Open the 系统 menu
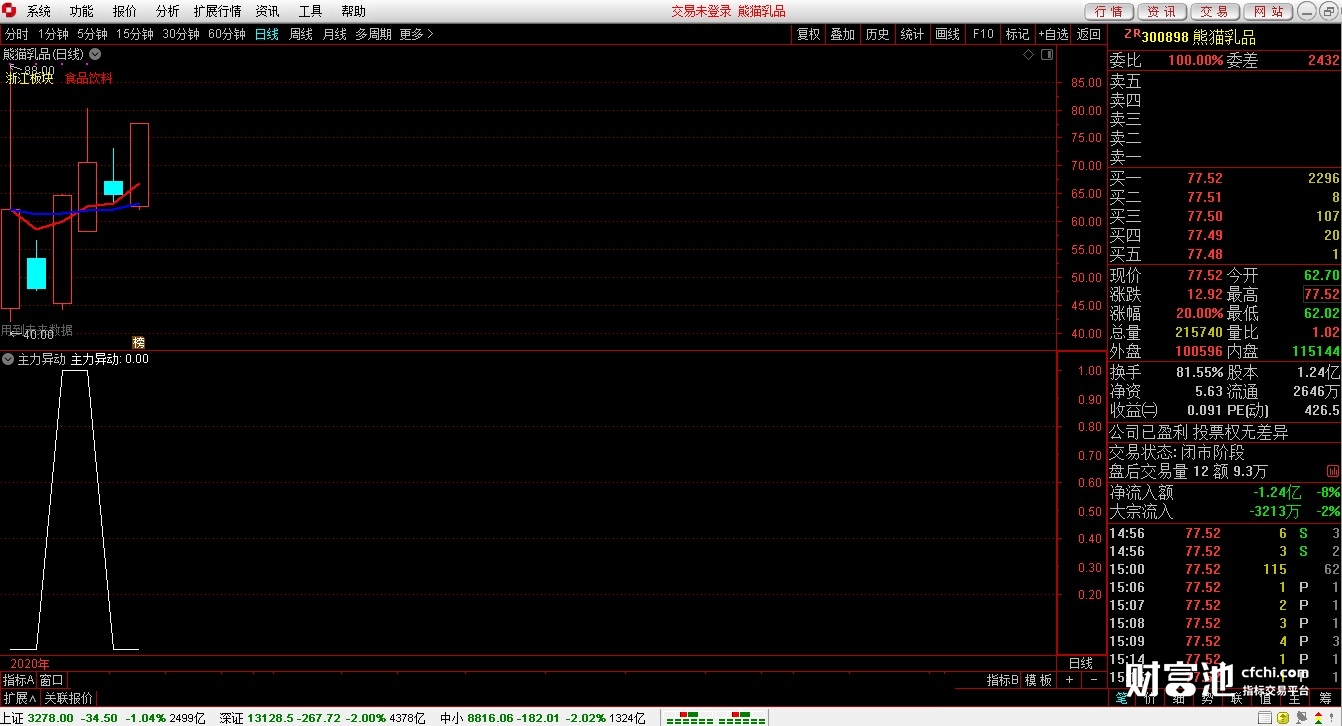1342x726 pixels. point(39,11)
